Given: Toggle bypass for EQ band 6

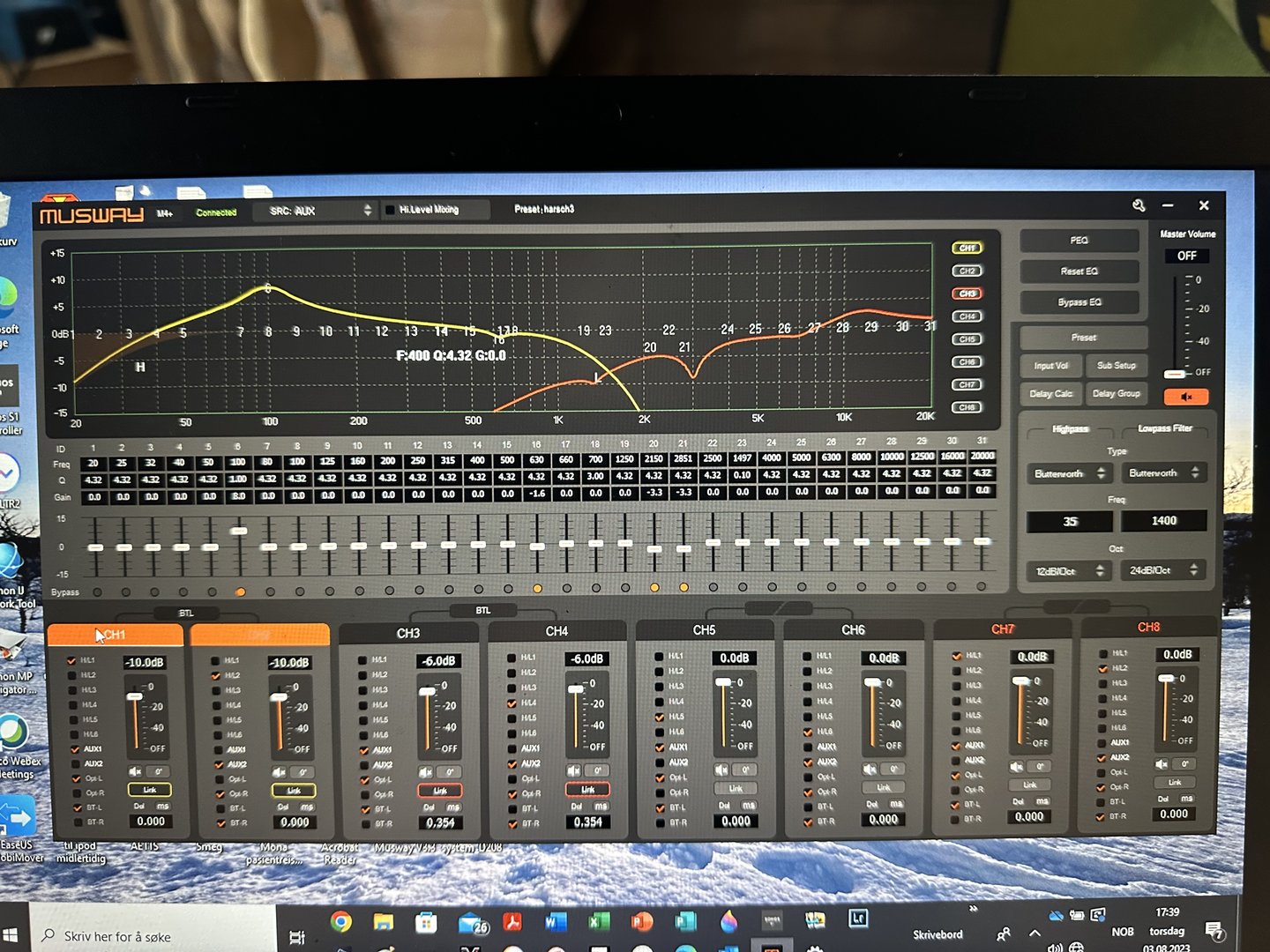Looking at the screenshot, I should [241, 591].
